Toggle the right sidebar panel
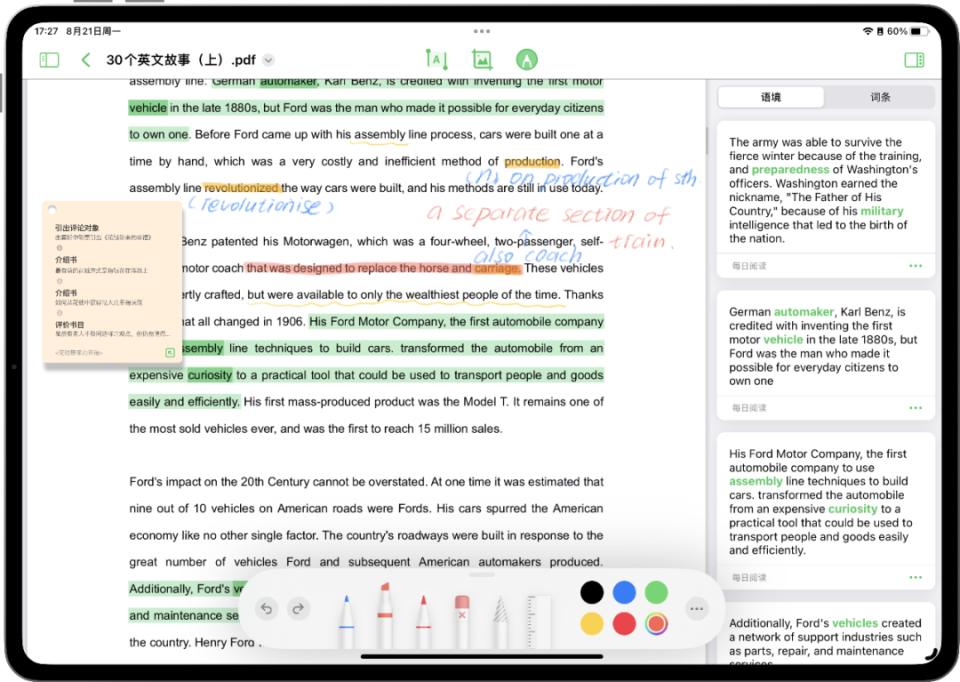Viewport: 960px width, 682px height. click(914, 59)
